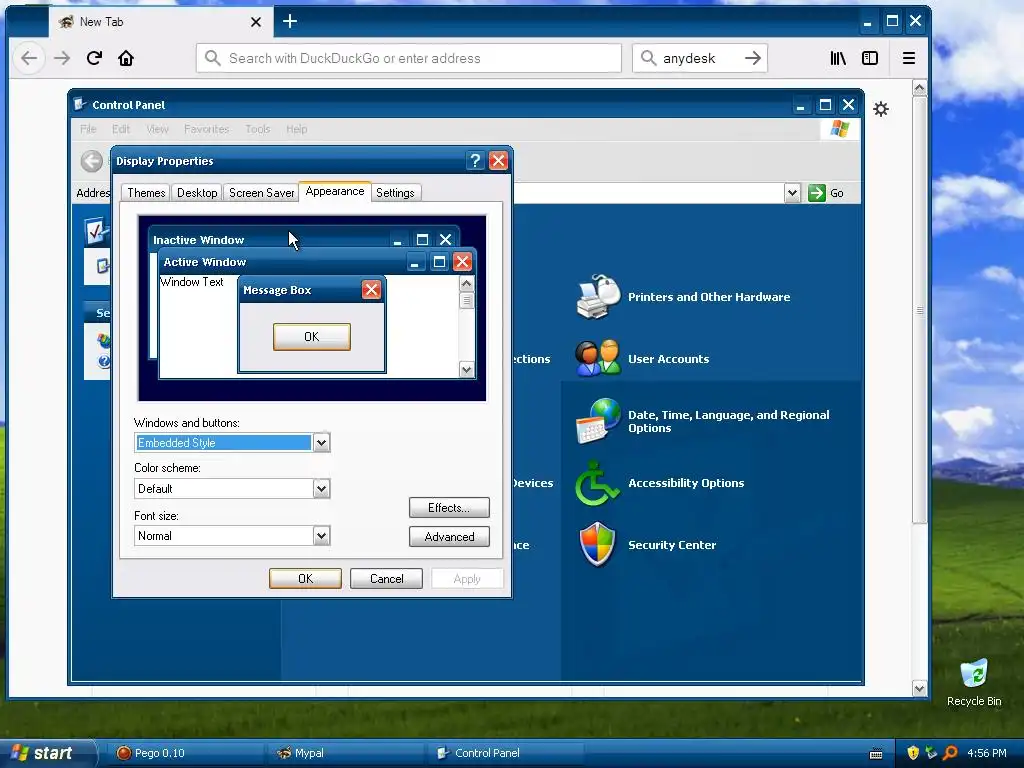Click the Mypal taskbar button

pyautogui.click(x=345, y=753)
